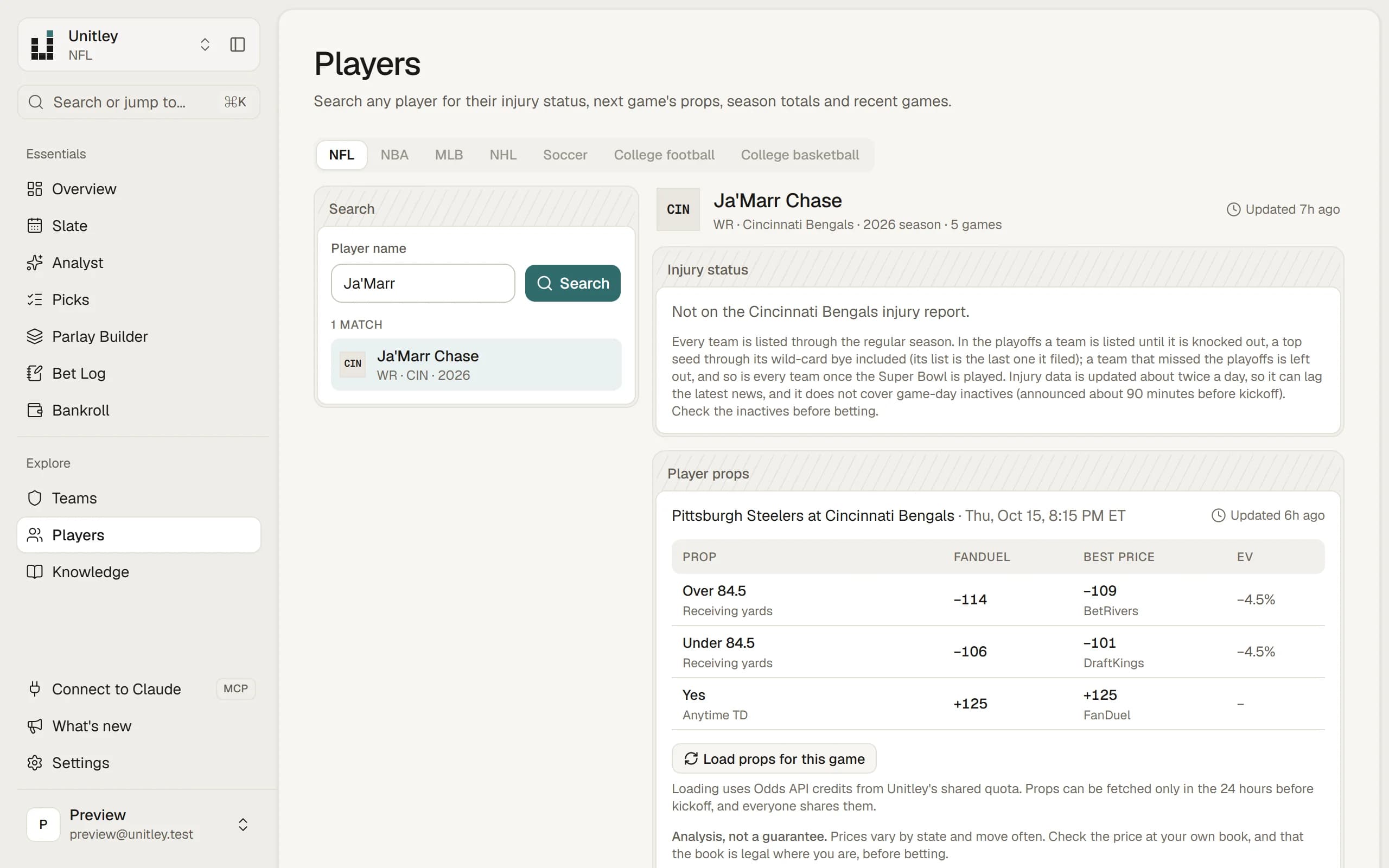Viewport: 1389px width, 868px height.
Task: Expand the Unitley workspace switcher chevrons
Action: pos(205,45)
